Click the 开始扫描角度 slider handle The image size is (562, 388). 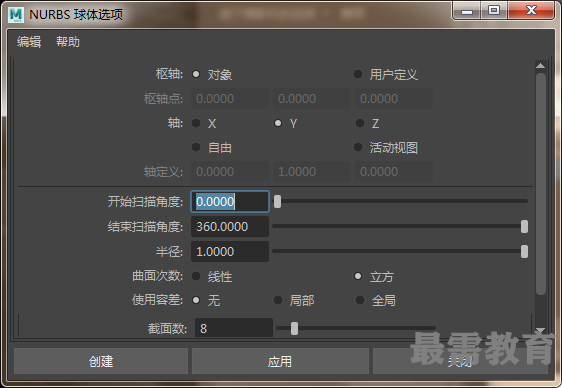click(277, 201)
